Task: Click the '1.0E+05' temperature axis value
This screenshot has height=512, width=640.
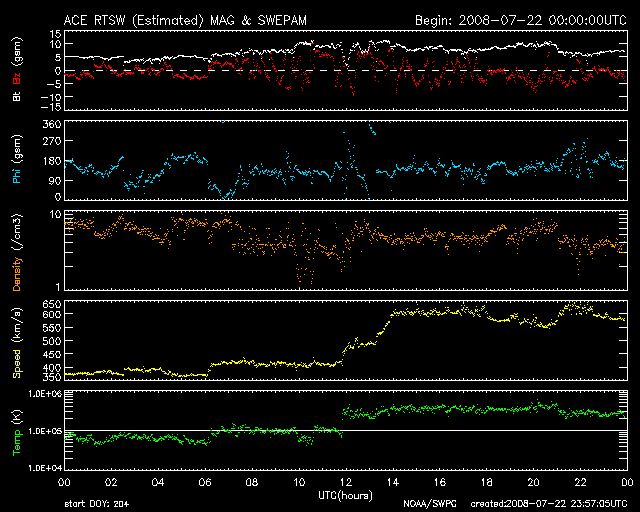Action: (x=45, y=431)
